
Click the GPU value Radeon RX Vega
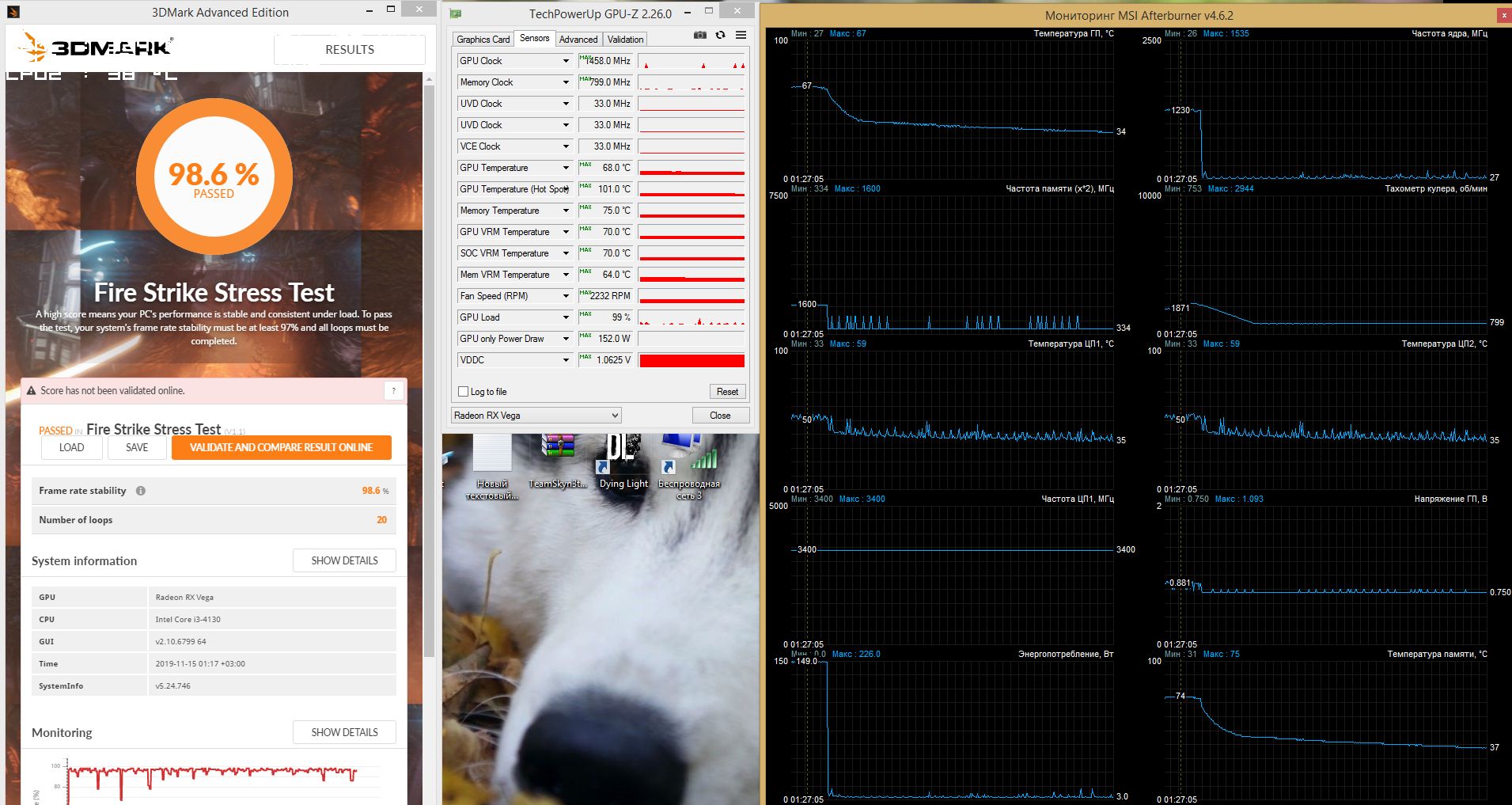[184, 598]
